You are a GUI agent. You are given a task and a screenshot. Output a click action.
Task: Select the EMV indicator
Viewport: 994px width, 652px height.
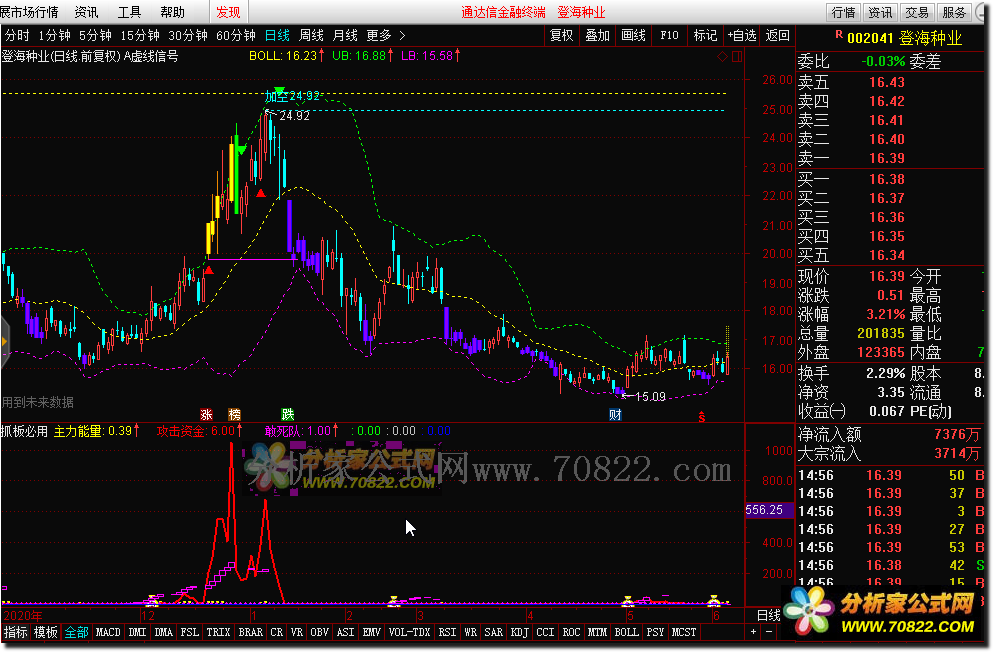[371, 632]
